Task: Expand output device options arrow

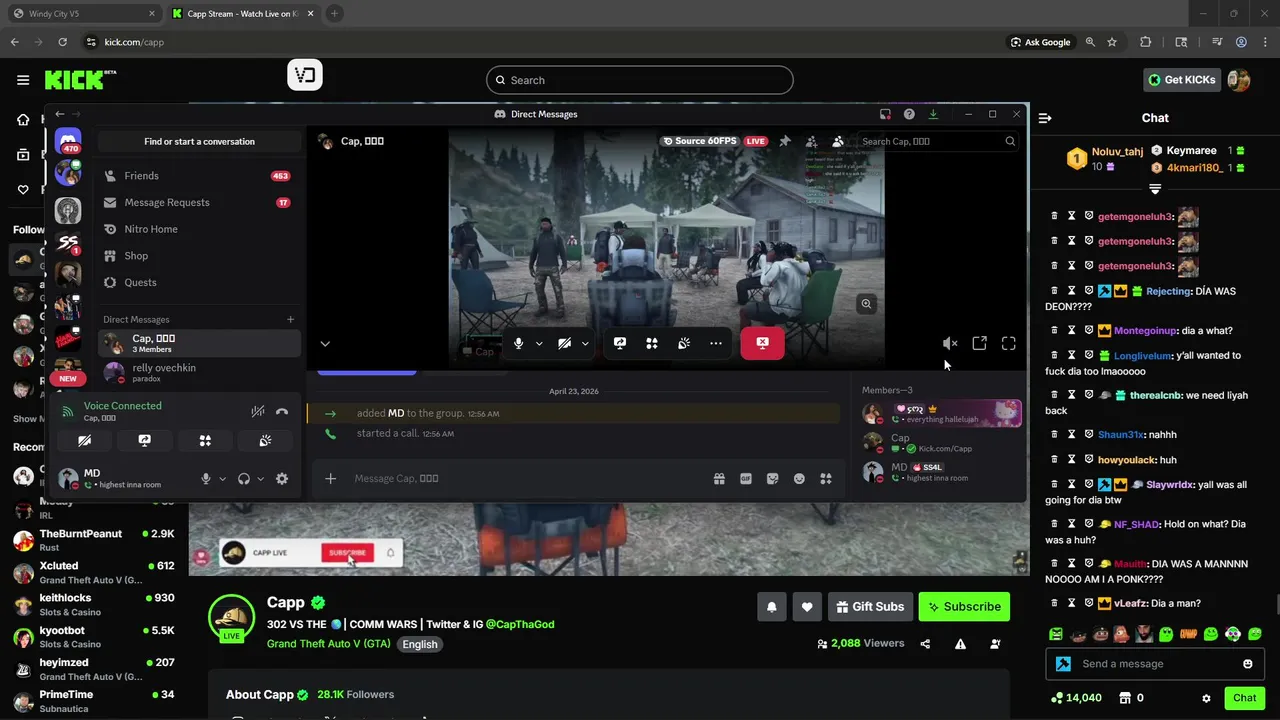Action: click(260, 479)
